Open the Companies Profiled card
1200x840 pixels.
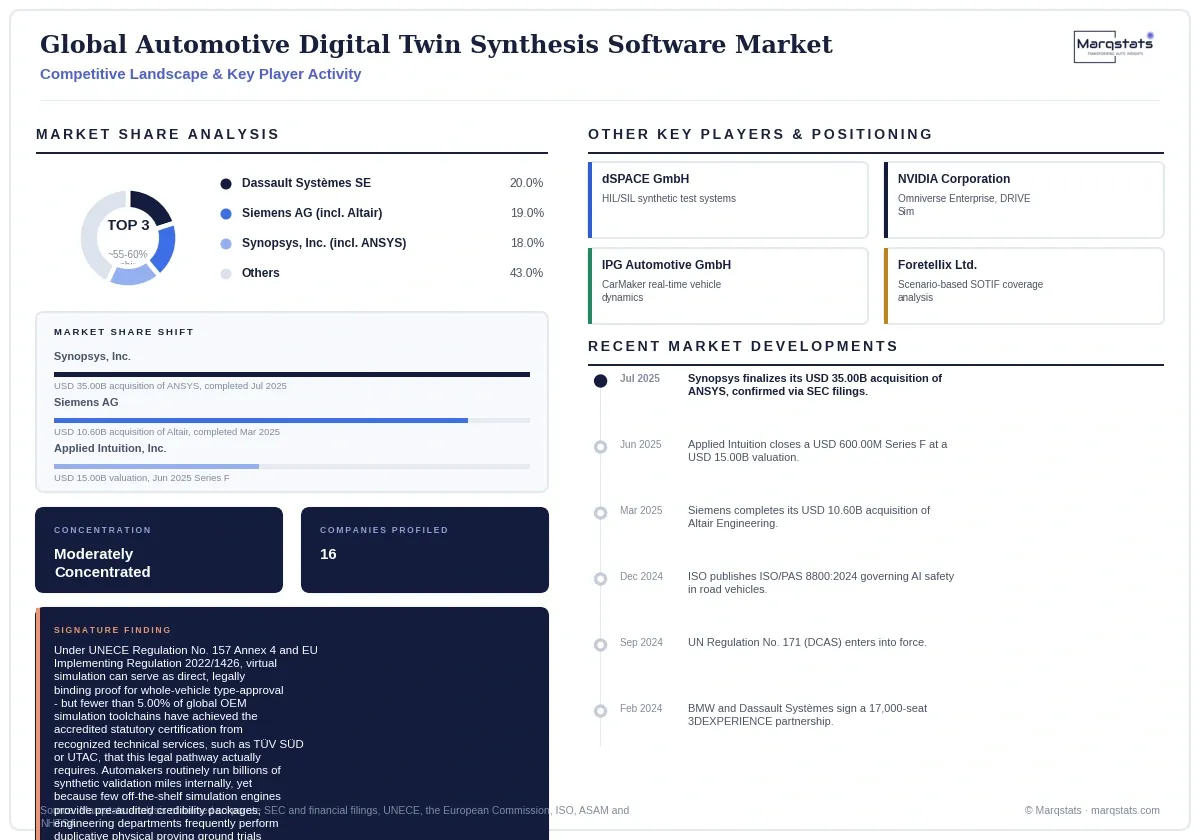click(x=425, y=550)
